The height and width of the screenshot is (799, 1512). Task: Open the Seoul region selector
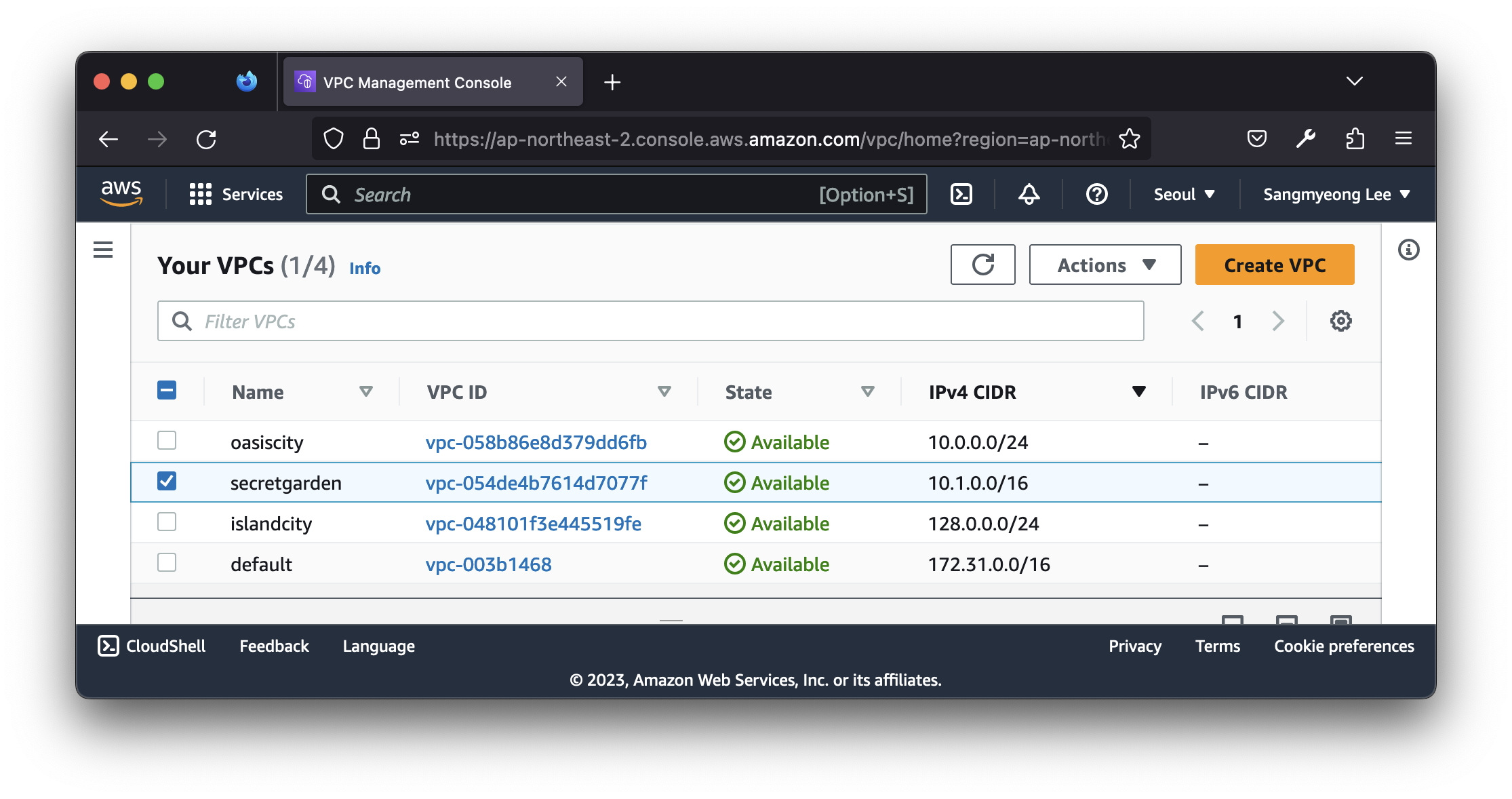1184,195
